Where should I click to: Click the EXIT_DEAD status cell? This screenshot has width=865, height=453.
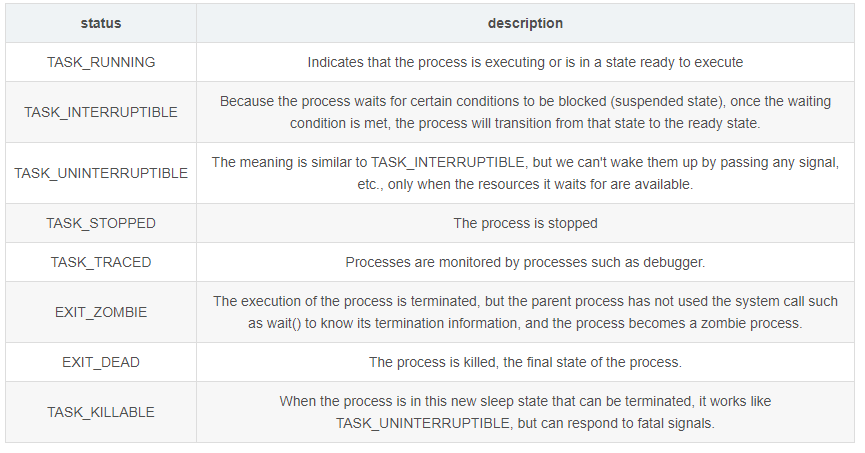coord(100,362)
